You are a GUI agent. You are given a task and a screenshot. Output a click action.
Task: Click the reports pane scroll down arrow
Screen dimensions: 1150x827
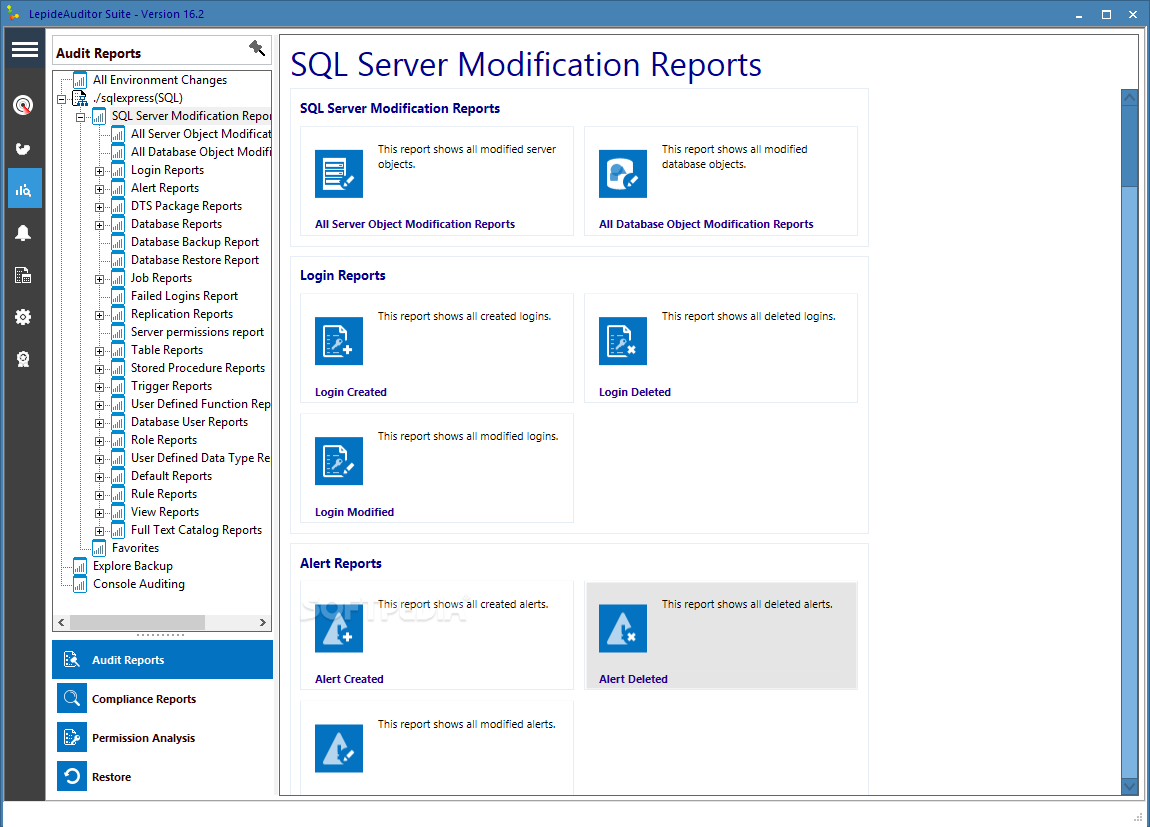coord(1129,787)
